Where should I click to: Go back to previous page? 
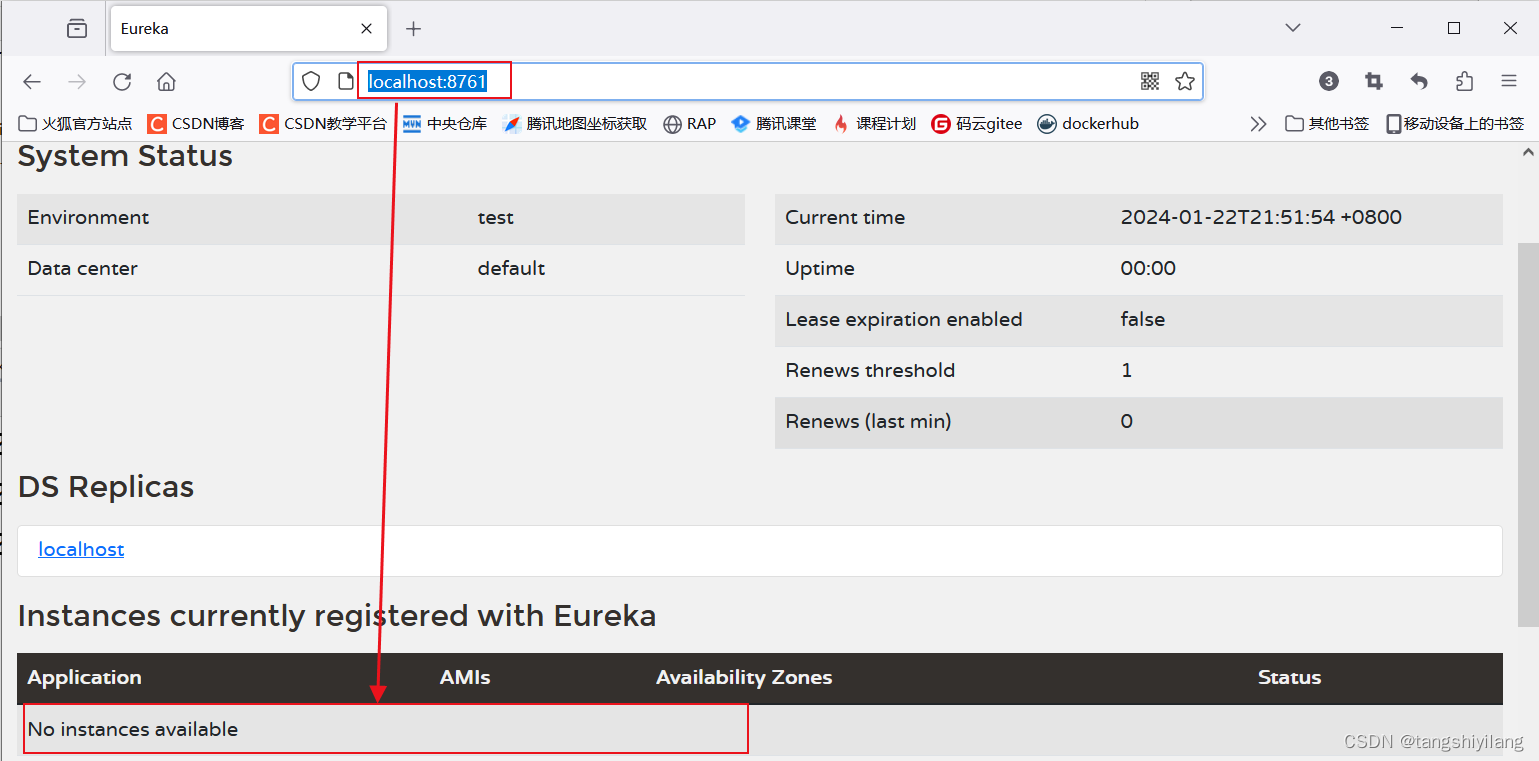coord(32,82)
